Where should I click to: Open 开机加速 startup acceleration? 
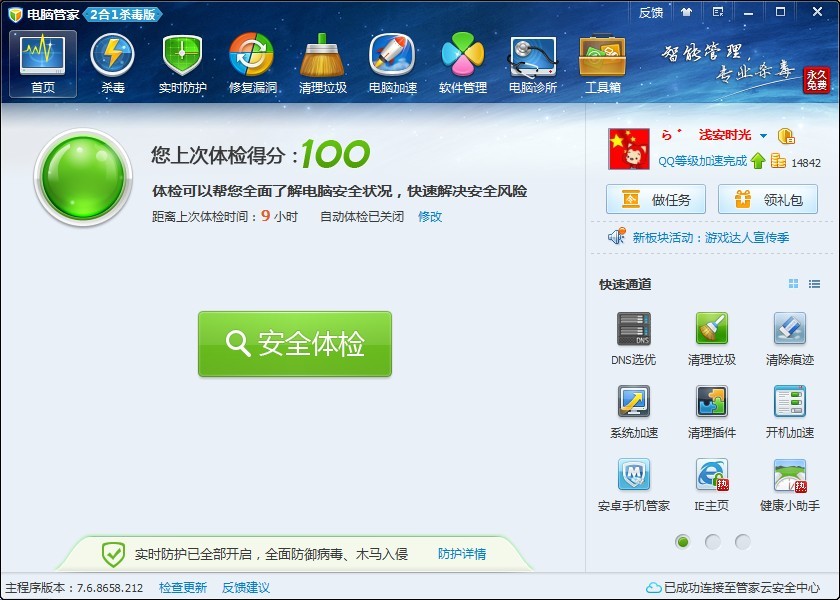pyautogui.click(x=789, y=411)
